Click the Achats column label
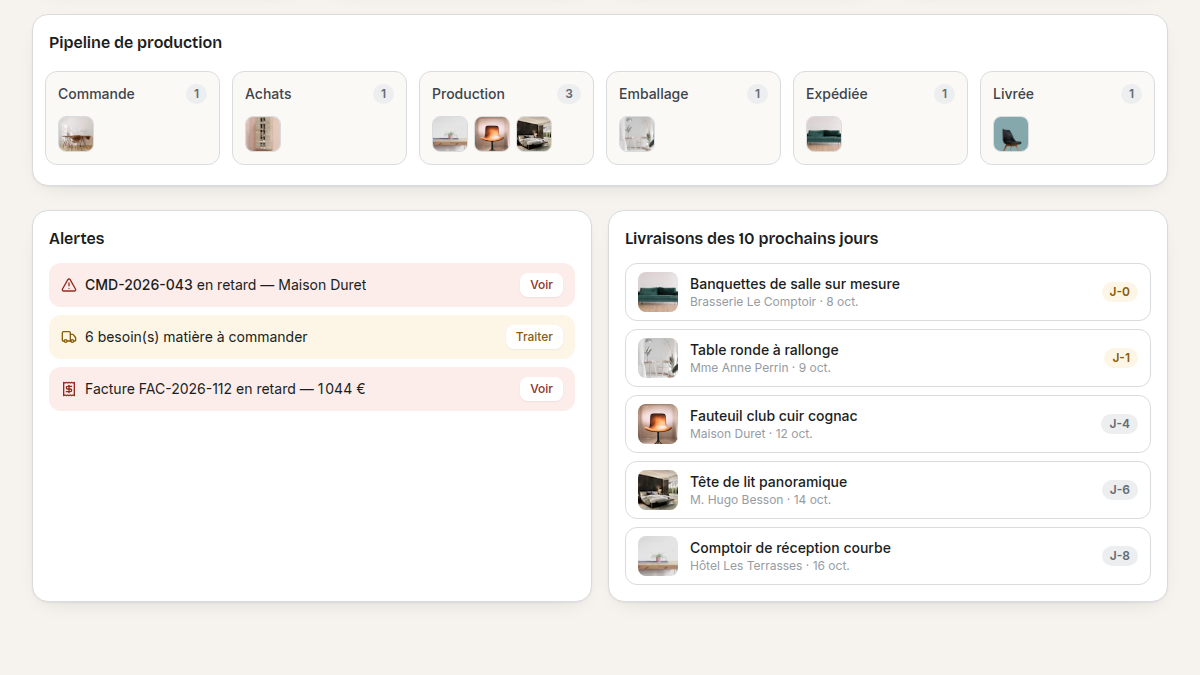The height and width of the screenshot is (675, 1200). click(268, 94)
